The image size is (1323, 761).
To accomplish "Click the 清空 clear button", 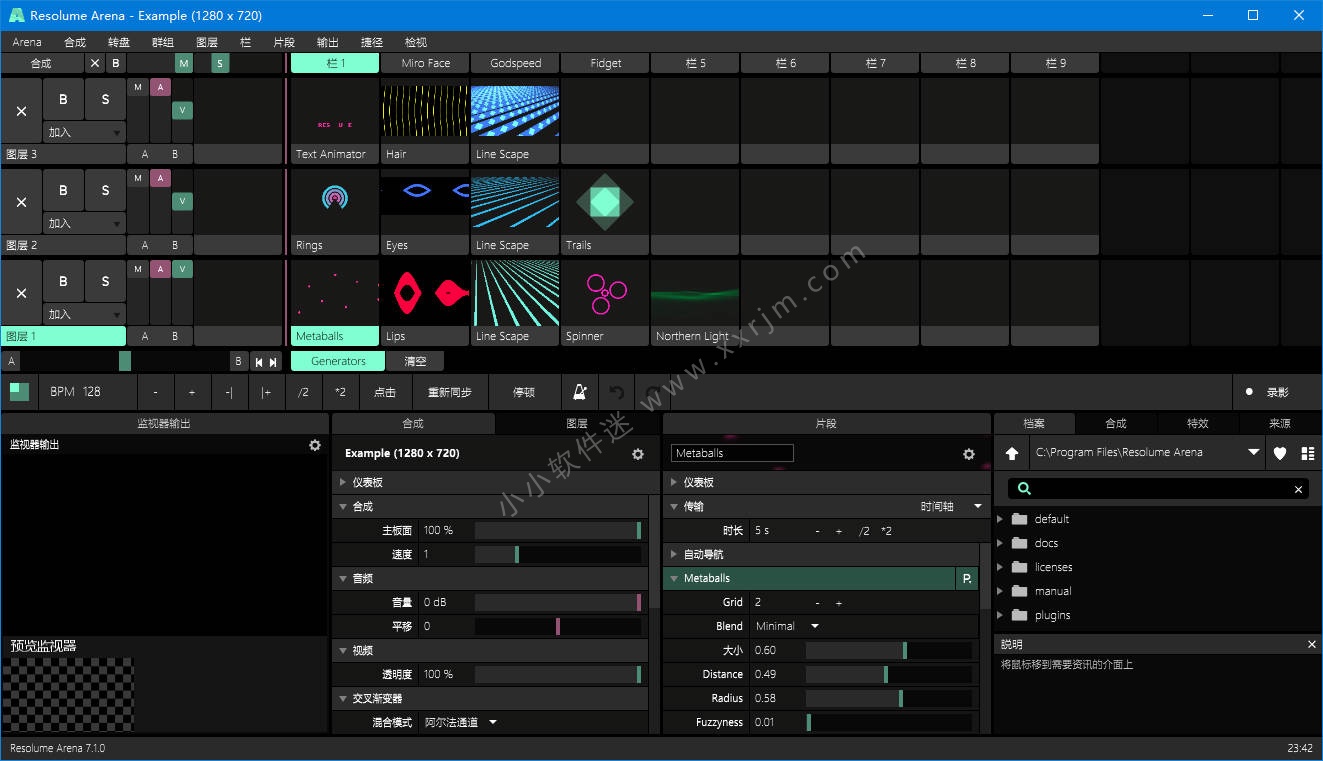I will click(415, 362).
